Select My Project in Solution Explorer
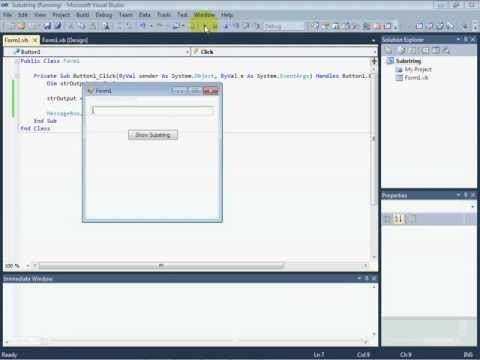480x360 pixels. [x=418, y=69]
